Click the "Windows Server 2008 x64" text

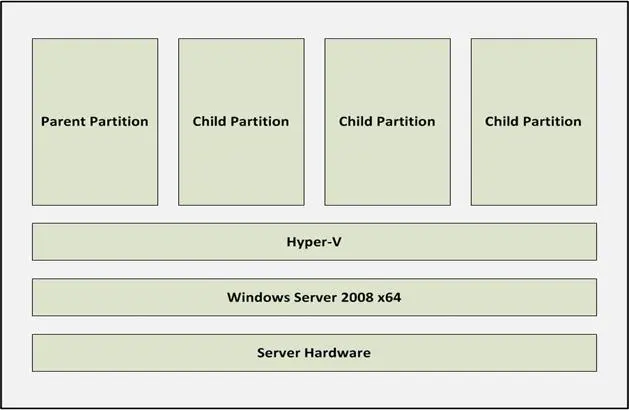click(314, 297)
